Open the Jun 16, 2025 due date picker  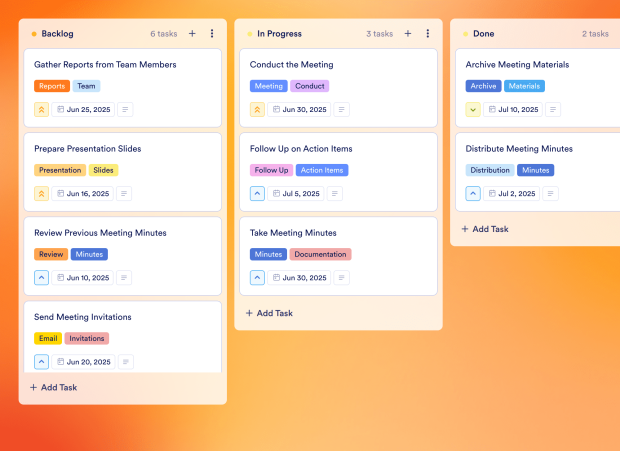[83, 194]
